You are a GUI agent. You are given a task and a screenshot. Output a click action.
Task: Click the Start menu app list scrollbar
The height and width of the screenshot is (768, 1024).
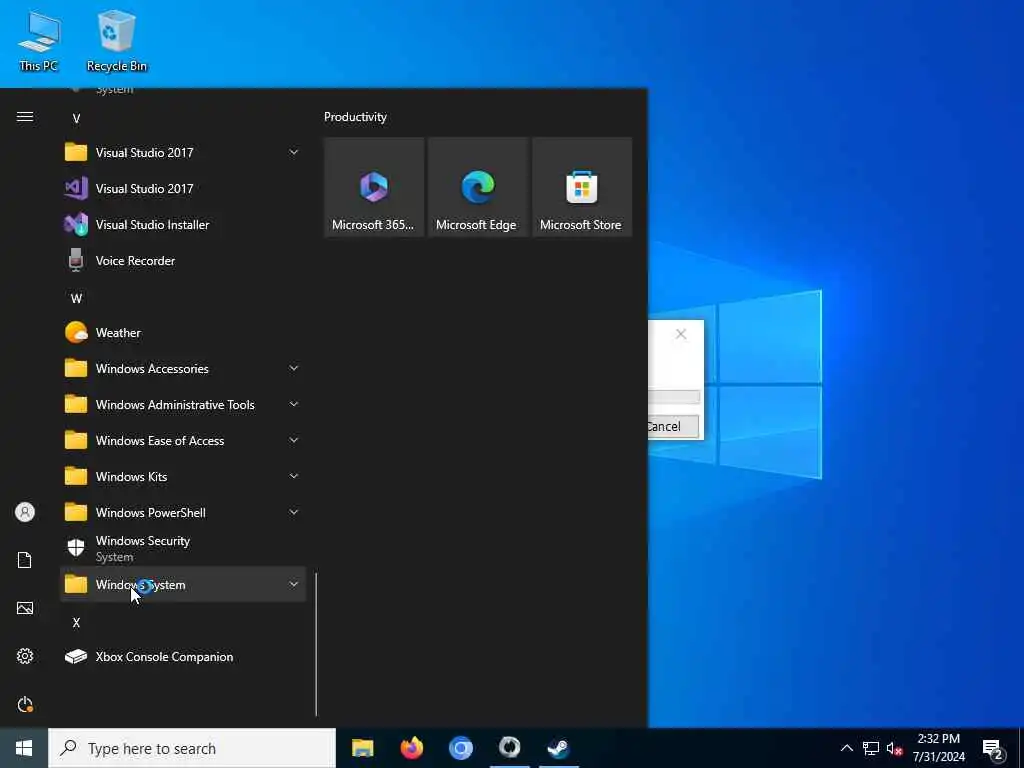point(316,644)
